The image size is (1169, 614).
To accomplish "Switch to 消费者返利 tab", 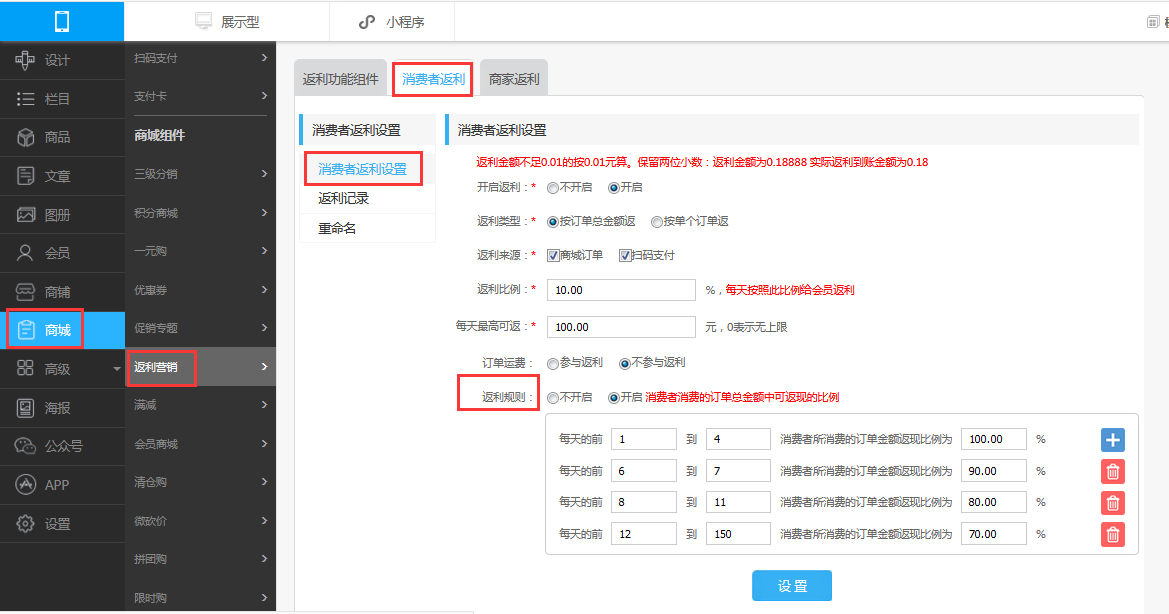I will pos(433,79).
